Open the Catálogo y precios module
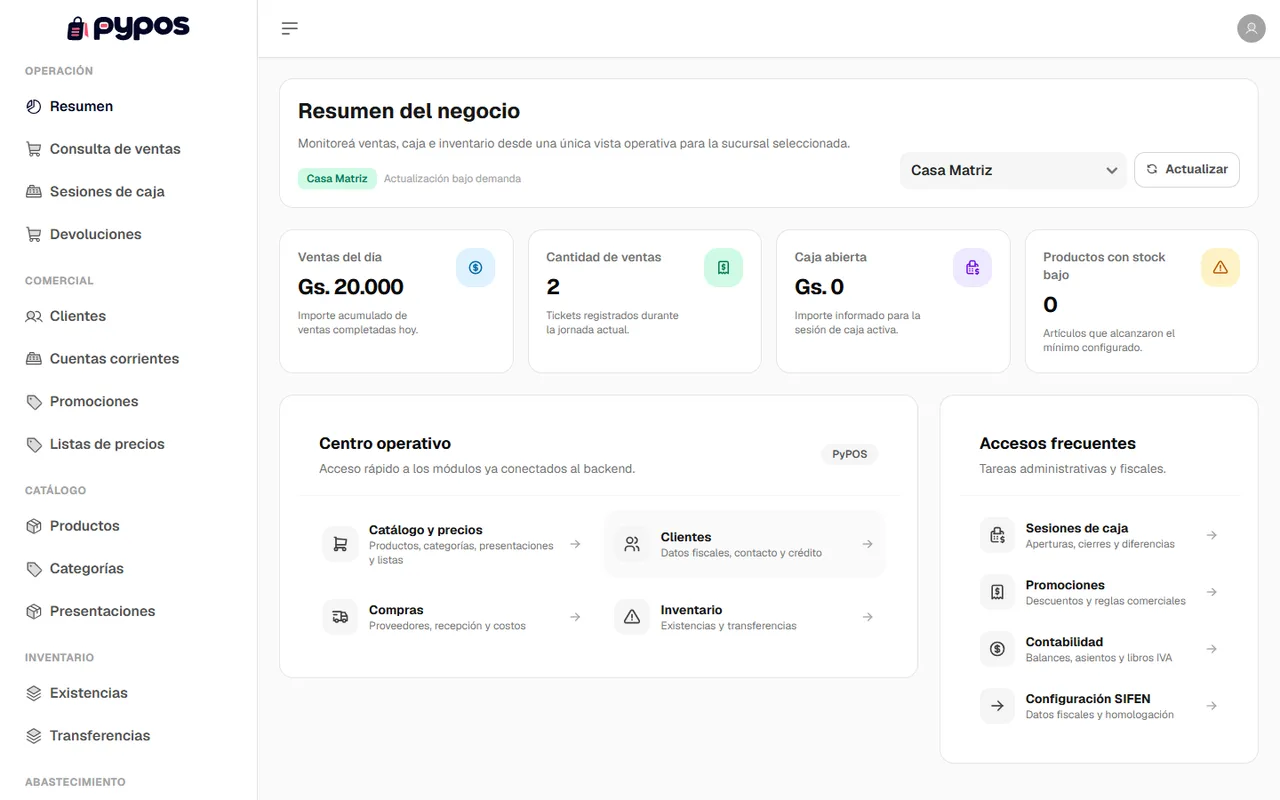This screenshot has height=800, width=1280. [452, 544]
